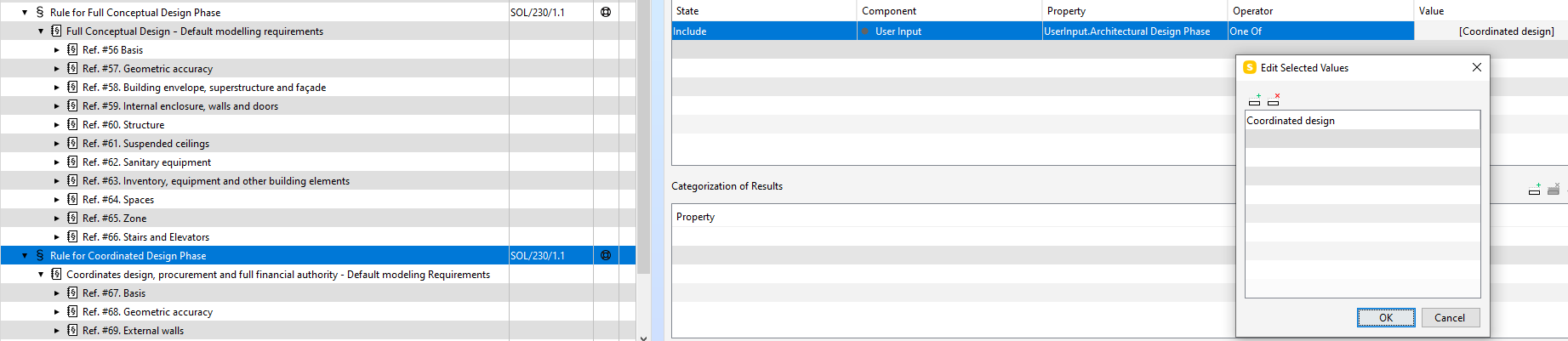Click the Value column header

pyautogui.click(x=1491, y=11)
